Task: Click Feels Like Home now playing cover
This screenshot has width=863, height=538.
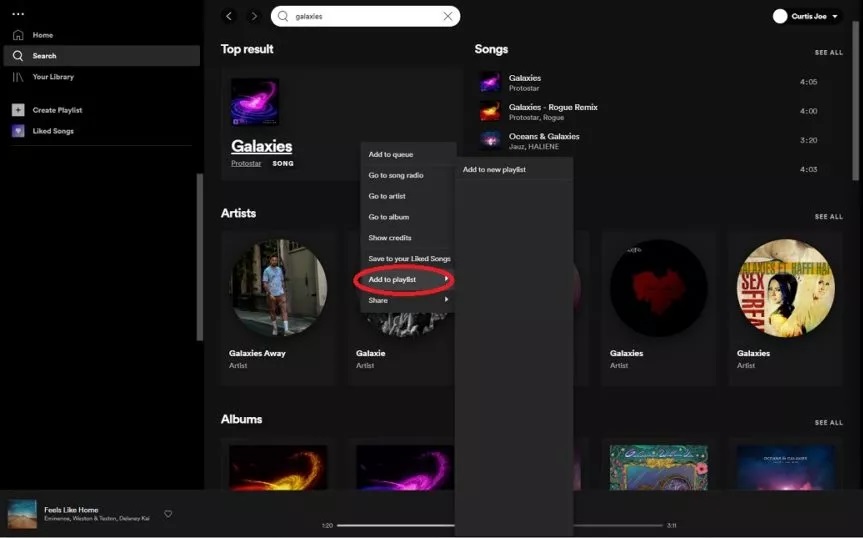Action: [x=22, y=514]
